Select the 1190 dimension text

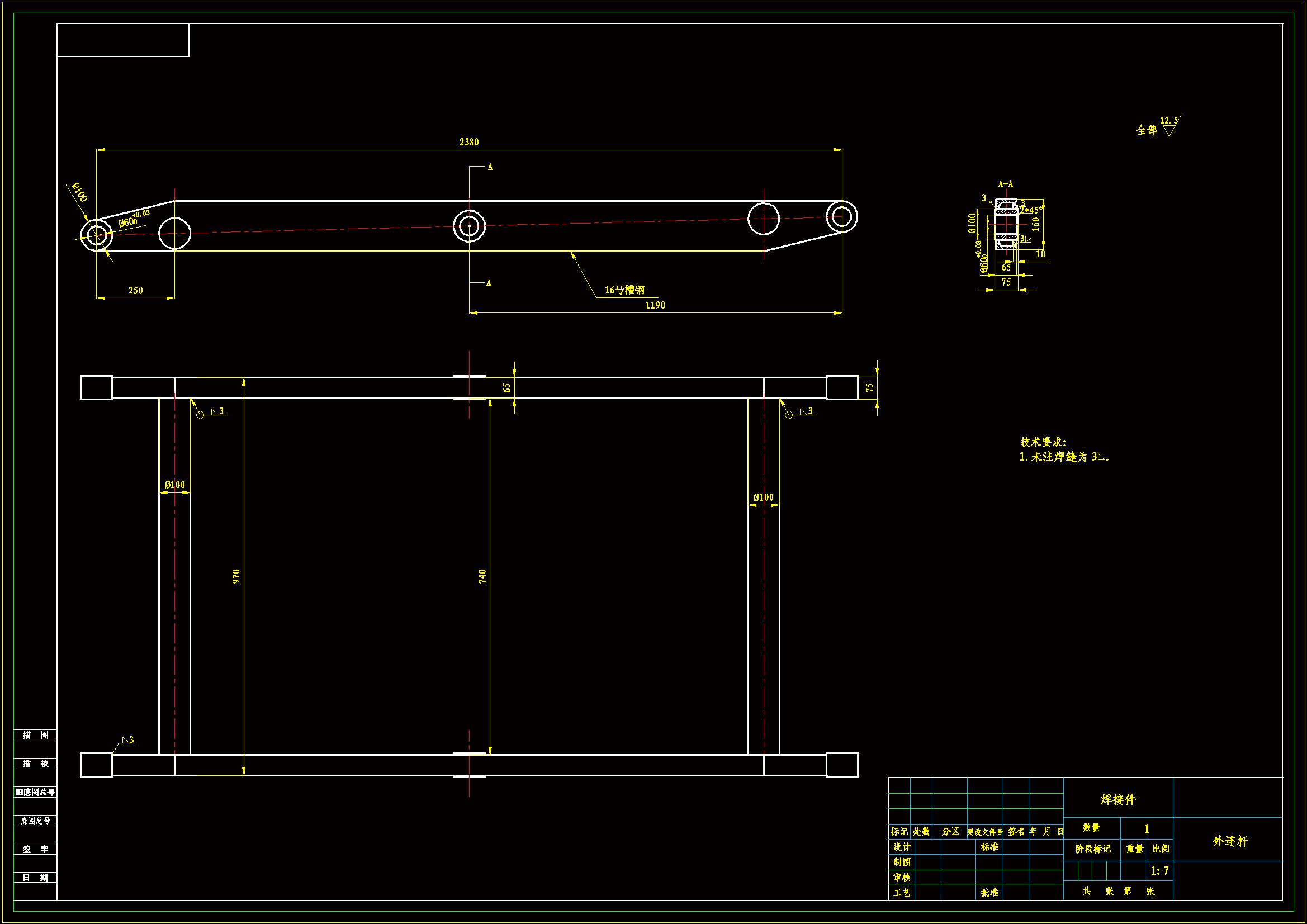[x=655, y=305]
